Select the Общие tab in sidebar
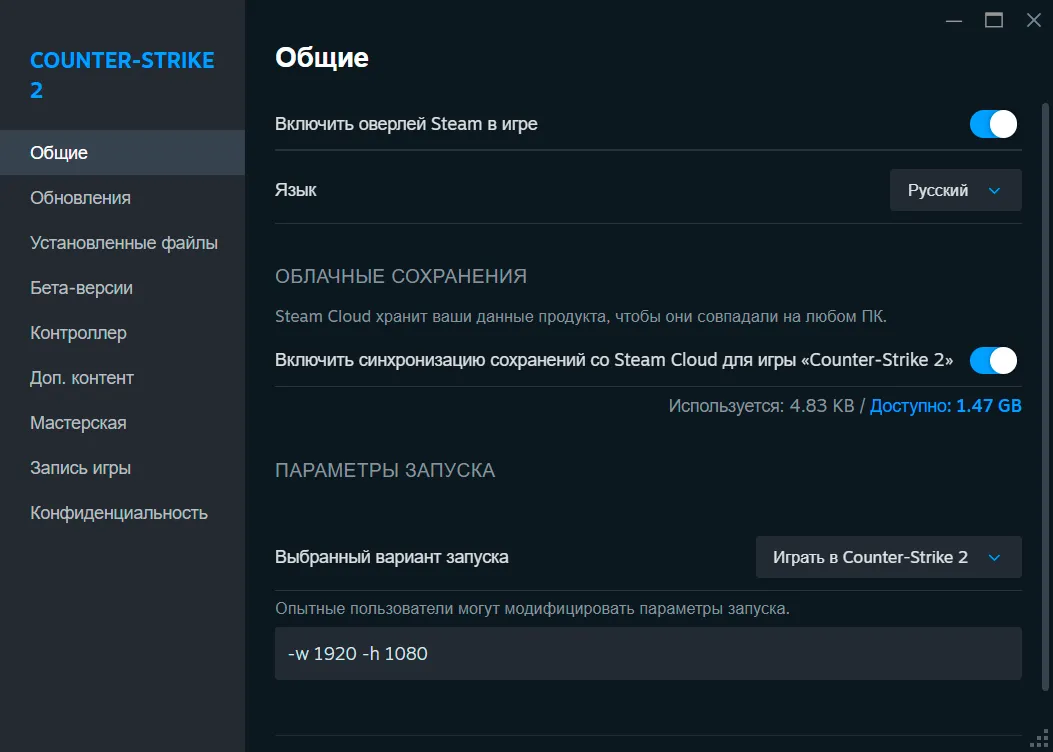Image resolution: width=1053 pixels, height=752 pixels. (x=122, y=152)
